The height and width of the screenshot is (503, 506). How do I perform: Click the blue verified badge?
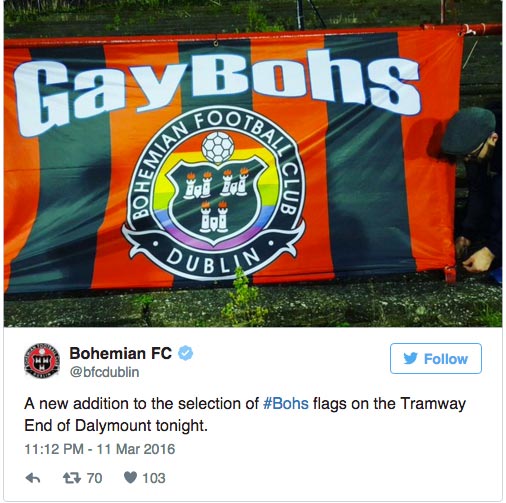tap(186, 353)
